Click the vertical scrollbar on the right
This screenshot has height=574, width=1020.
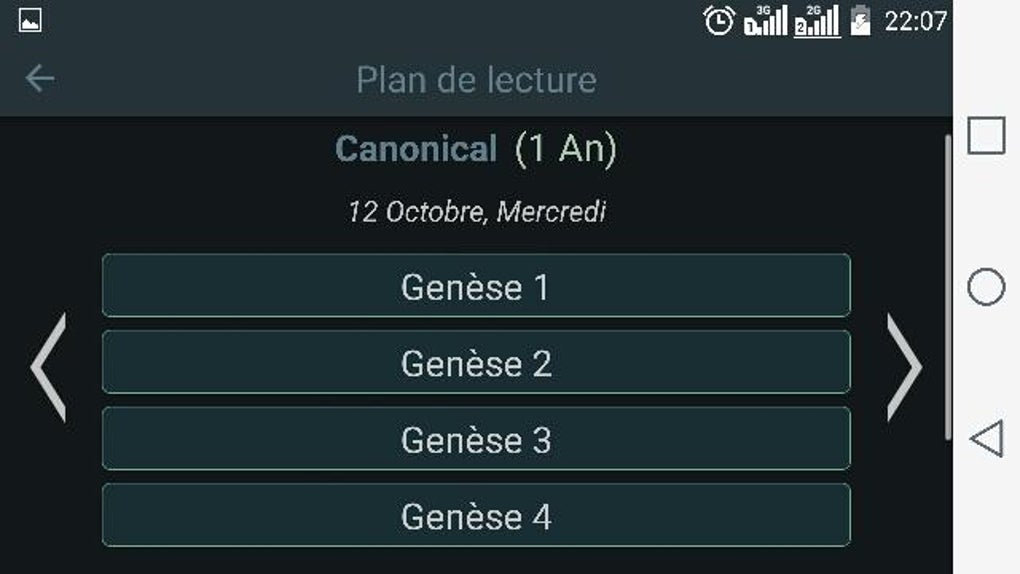(948, 285)
